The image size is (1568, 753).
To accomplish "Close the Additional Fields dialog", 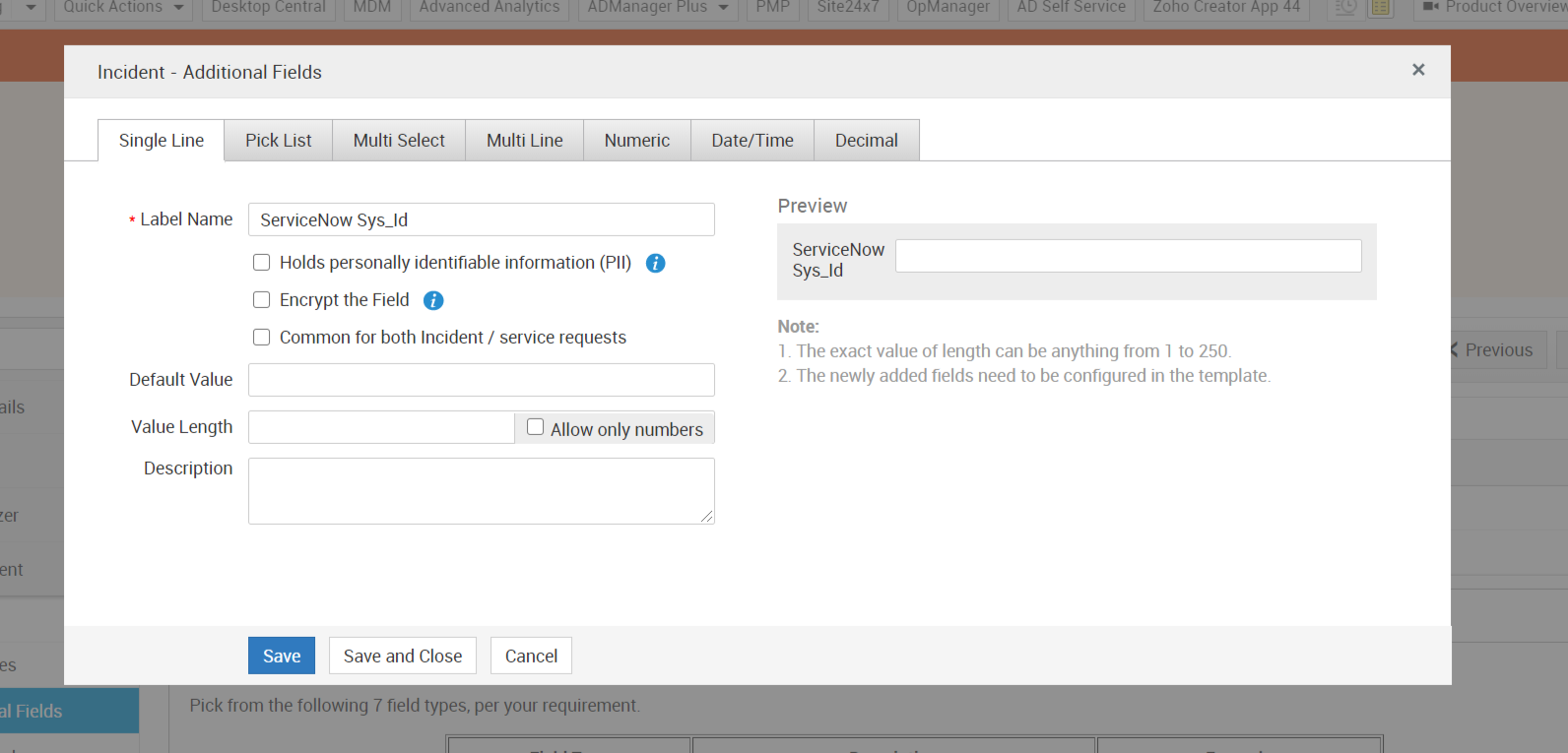I will tap(1418, 70).
